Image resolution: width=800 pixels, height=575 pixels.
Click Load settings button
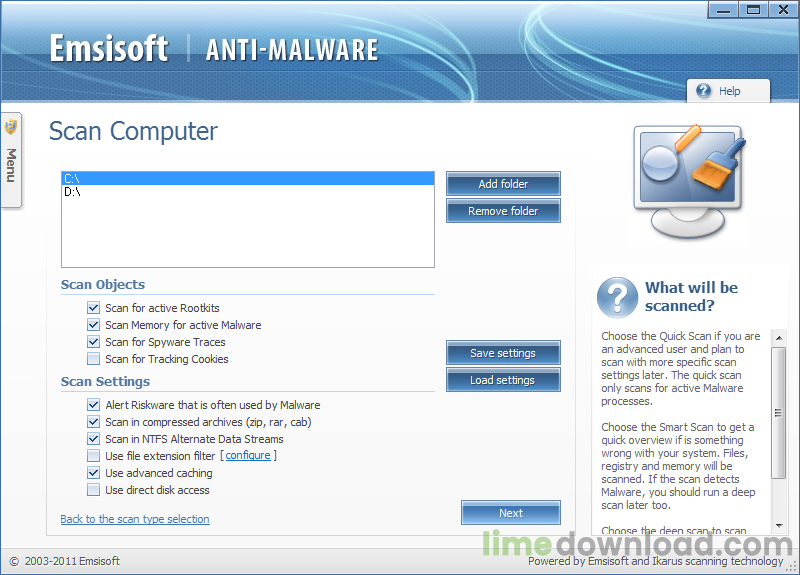pyautogui.click(x=503, y=380)
